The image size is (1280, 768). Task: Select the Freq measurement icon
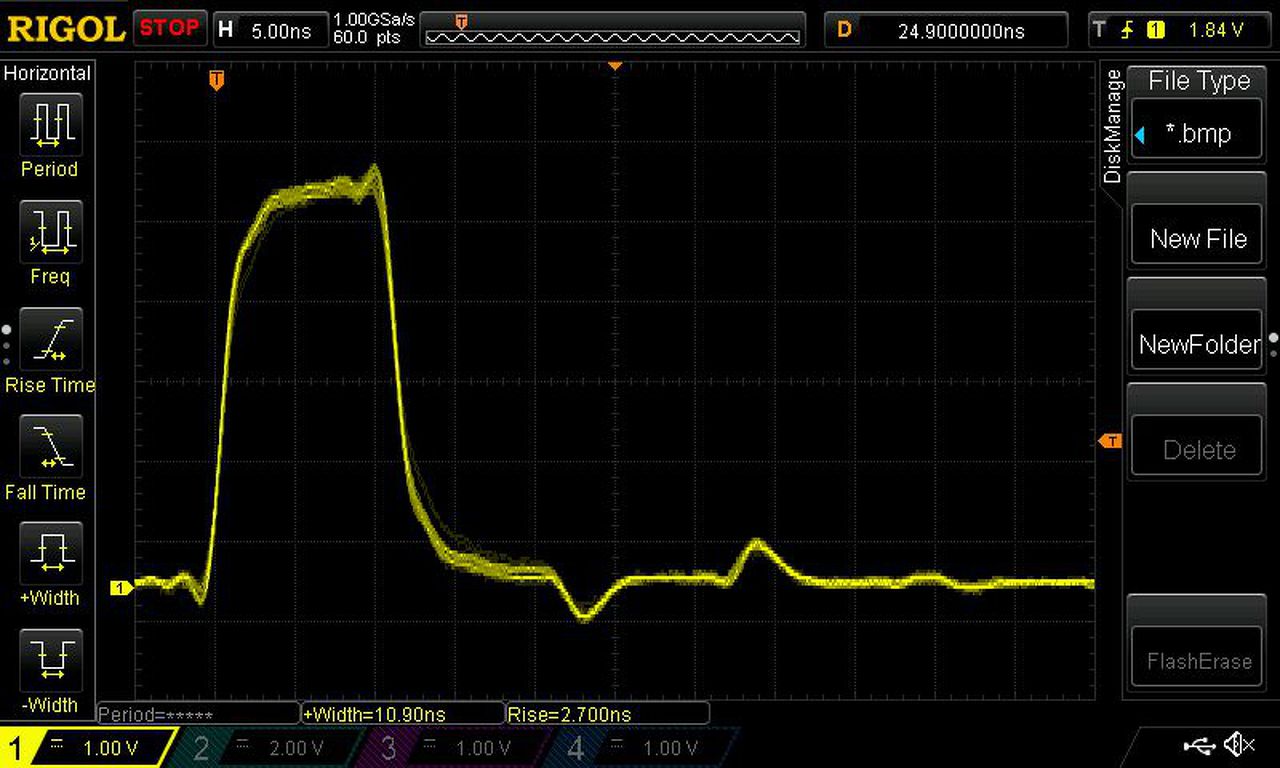click(50, 230)
